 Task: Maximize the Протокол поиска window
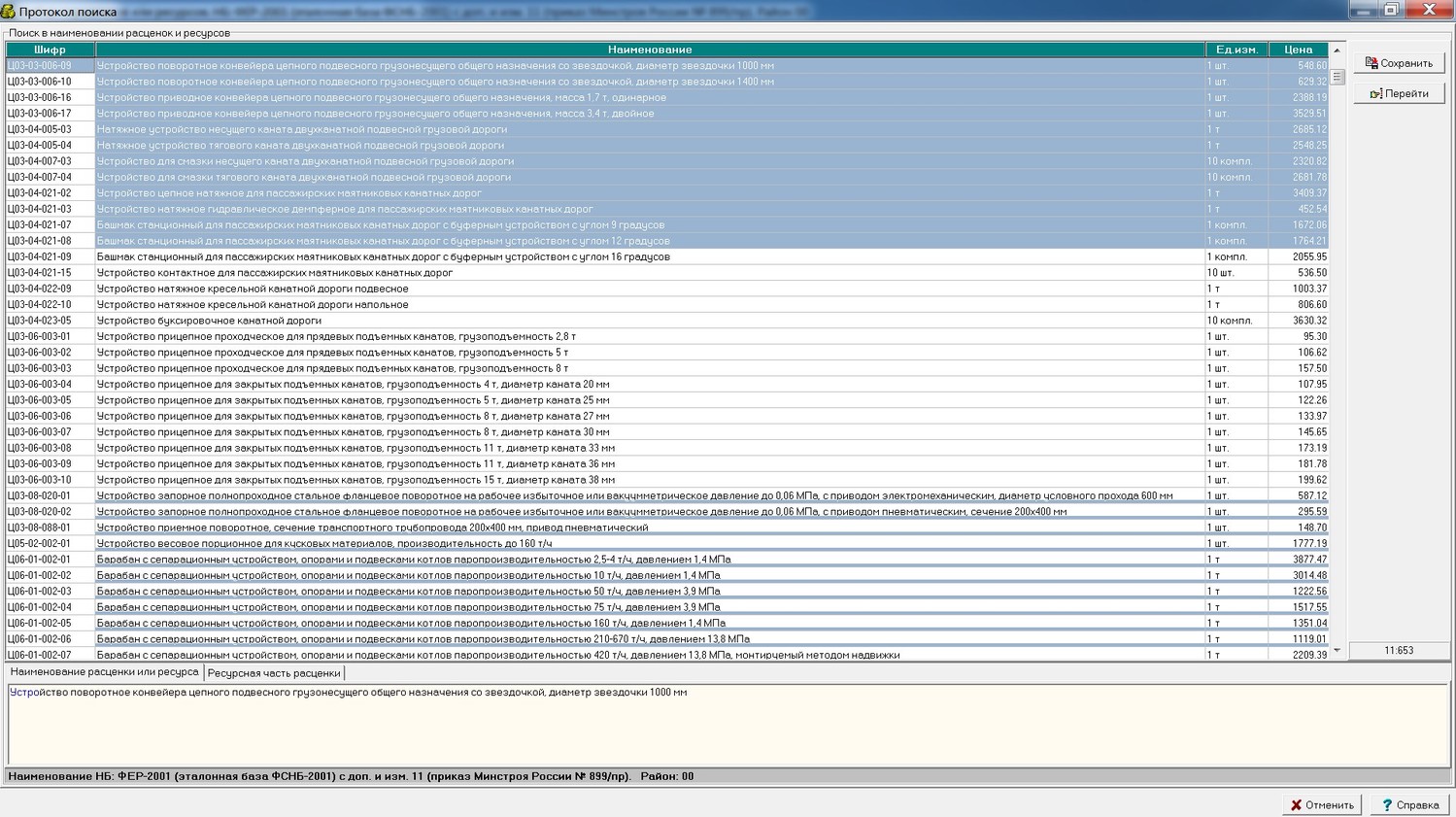click(1391, 10)
